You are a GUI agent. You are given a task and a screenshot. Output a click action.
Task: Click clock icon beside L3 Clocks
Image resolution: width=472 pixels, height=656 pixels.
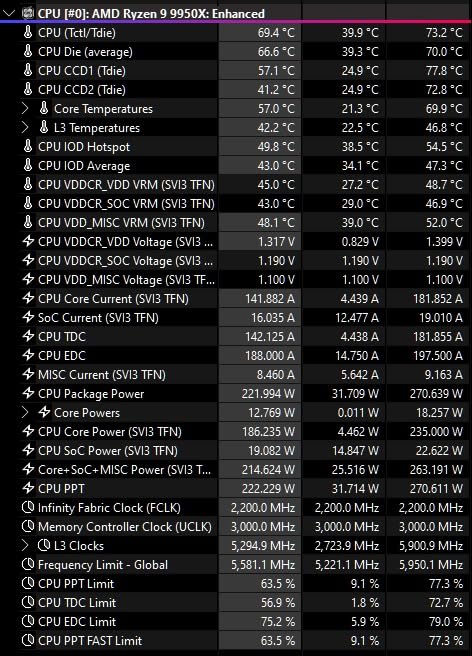pyautogui.click(x=44, y=545)
